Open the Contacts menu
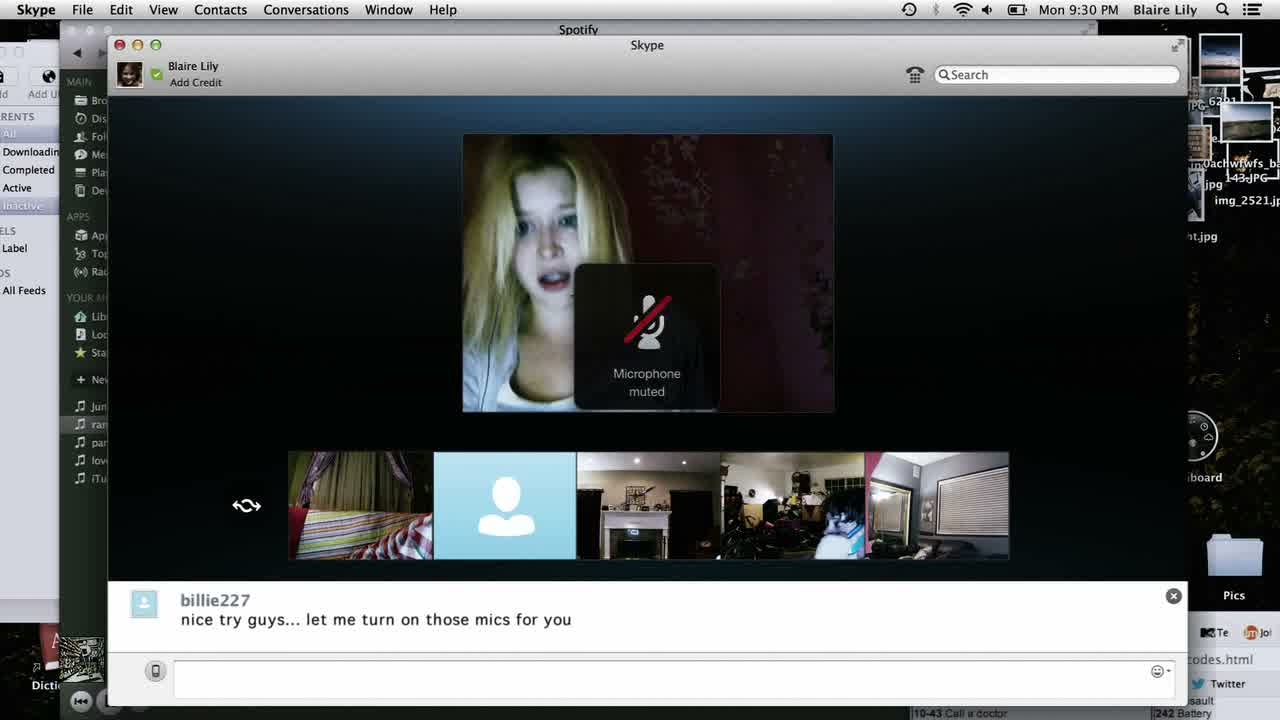 220,10
